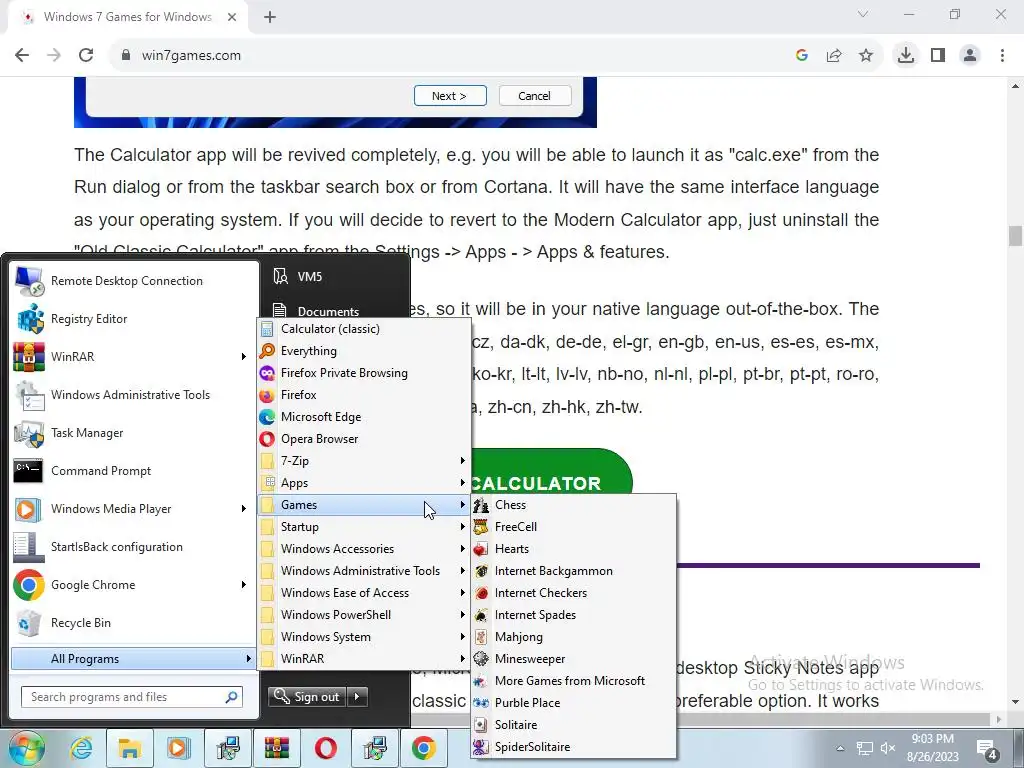1024x768 pixels.
Task: Open More Games from Microsoft
Action: [x=573, y=680]
